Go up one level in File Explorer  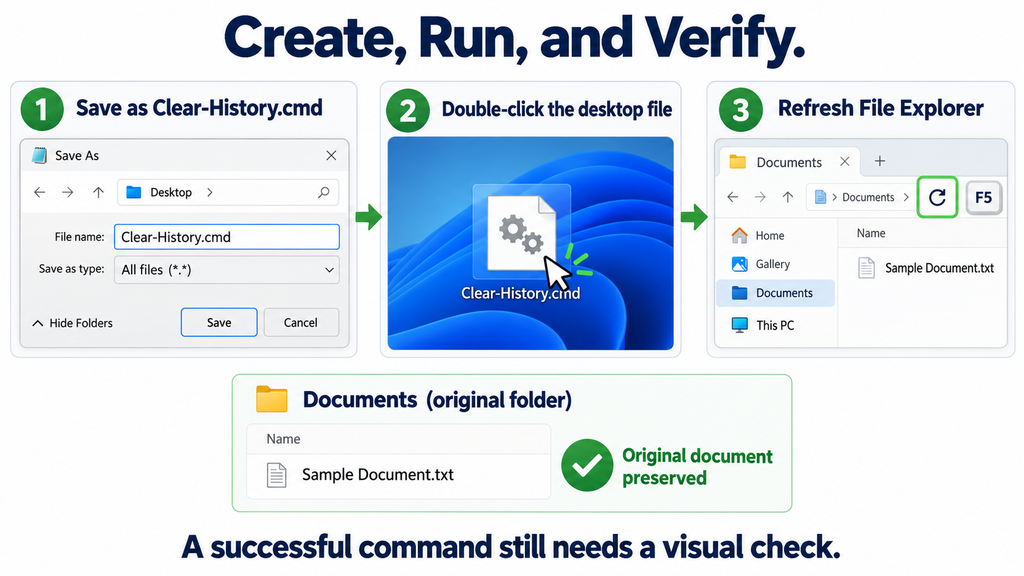(788, 197)
